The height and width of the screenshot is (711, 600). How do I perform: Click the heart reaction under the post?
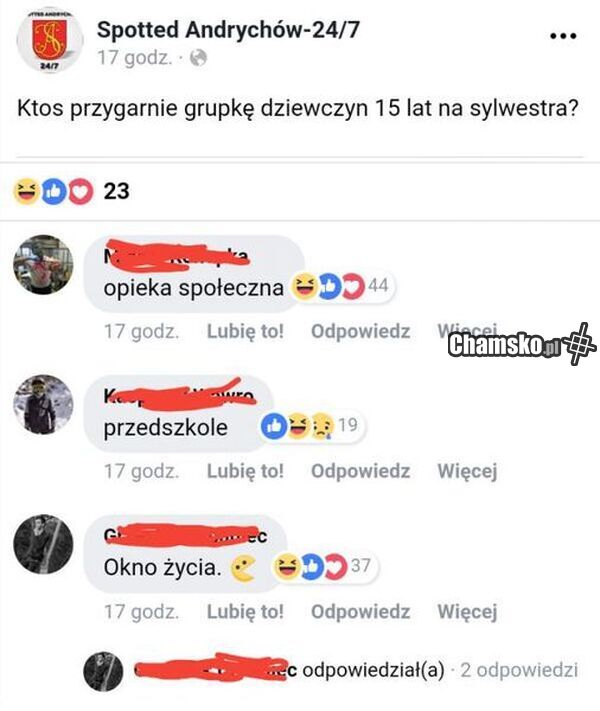coord(81,191)
